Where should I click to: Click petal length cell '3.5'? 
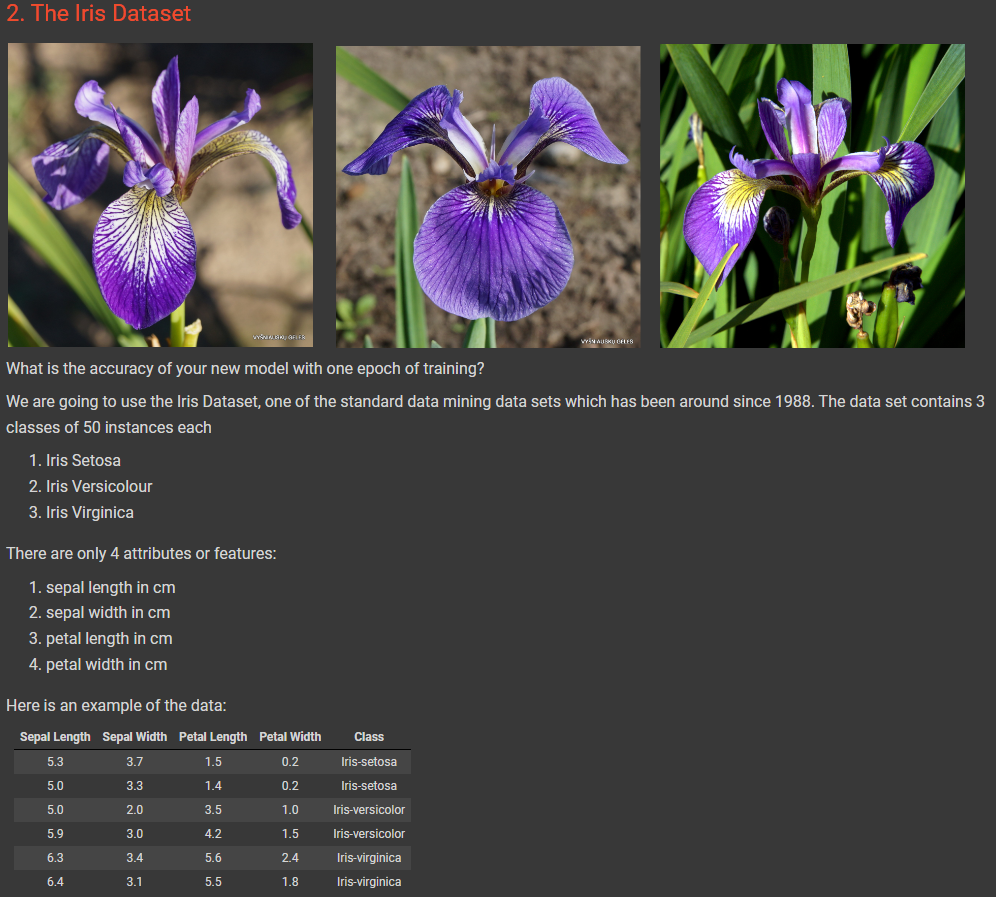point(213,810)
